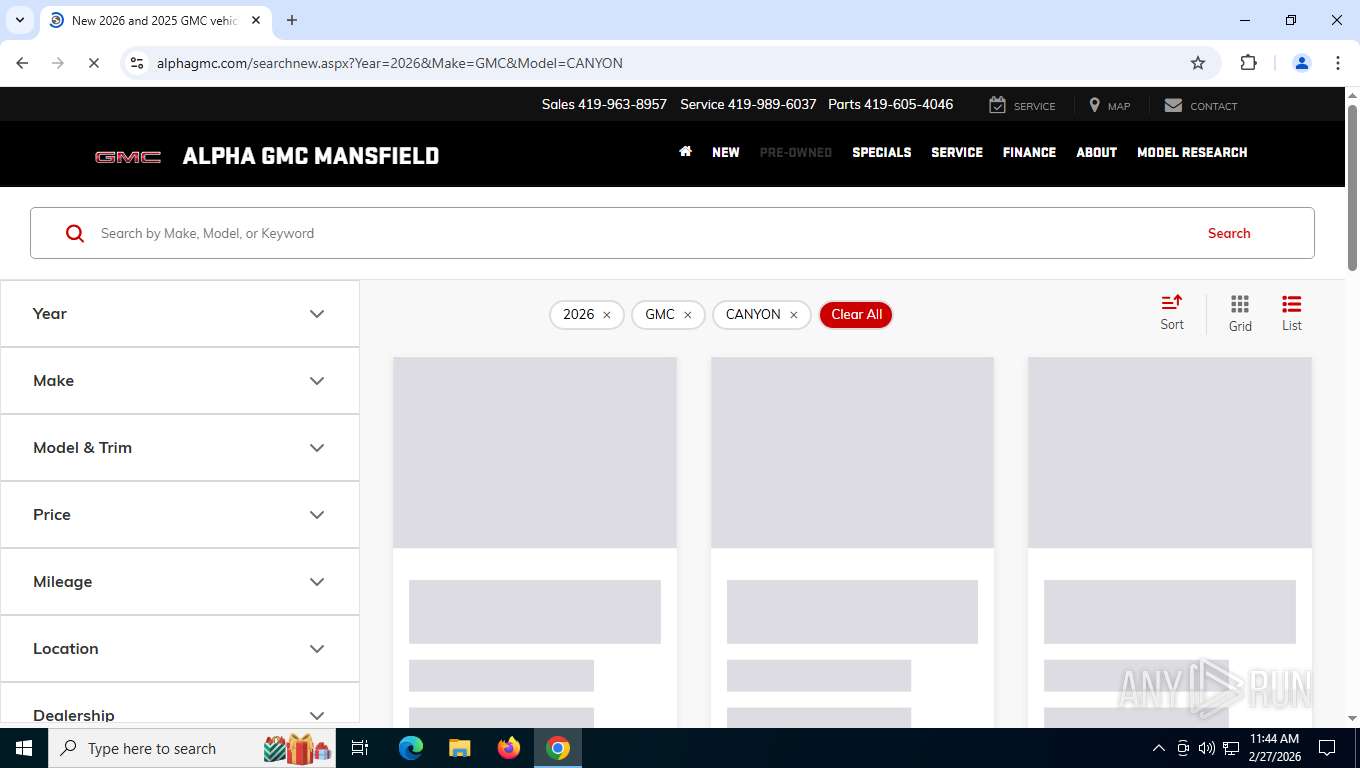Remove the CANYON model filter chip
This screenshot has height=768, width=1360.
794,315
